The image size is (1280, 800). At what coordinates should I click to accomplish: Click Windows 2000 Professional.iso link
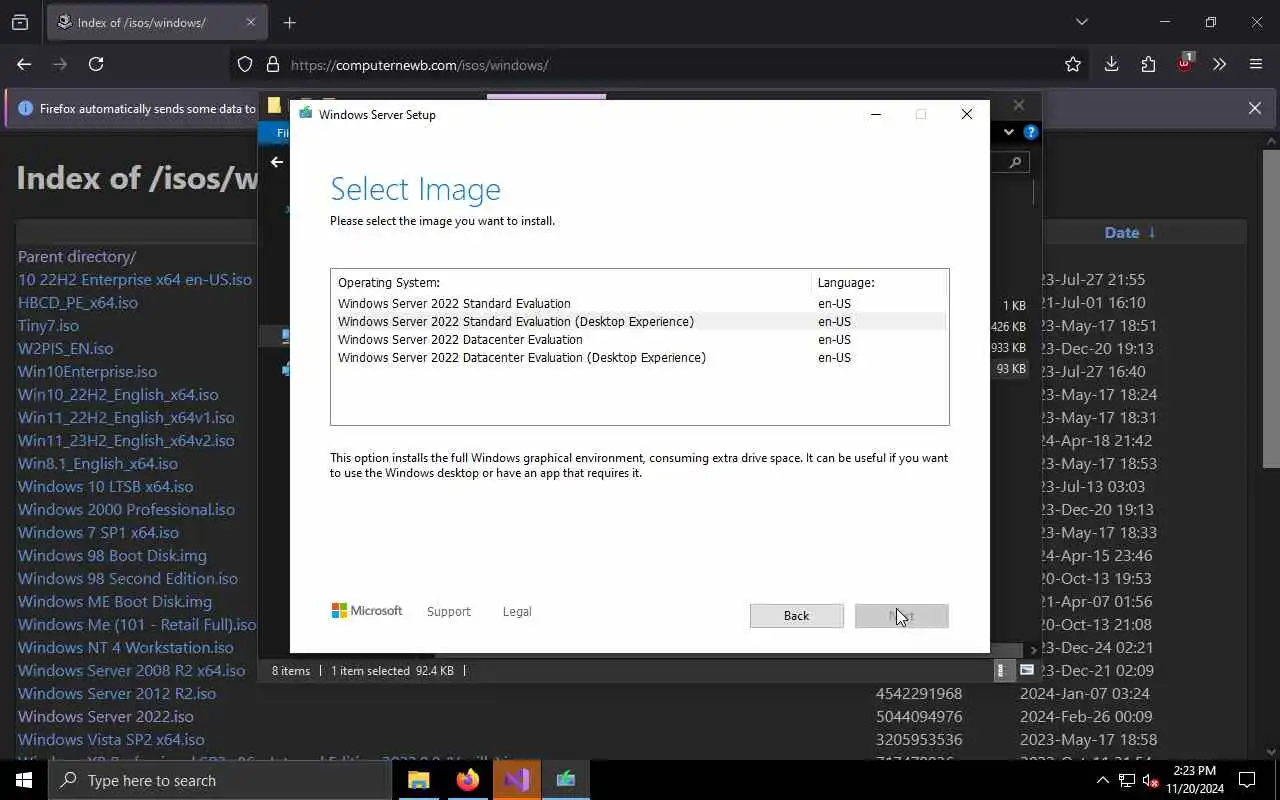(x=127, y=509)
